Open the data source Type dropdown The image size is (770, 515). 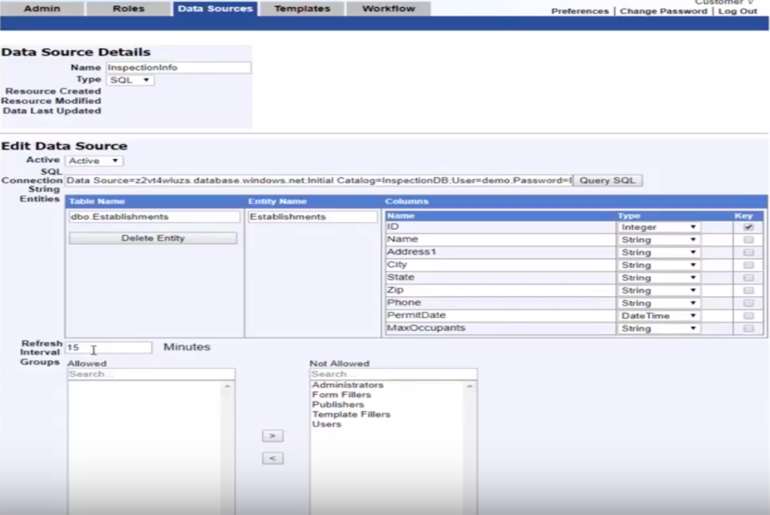[130, 80]
